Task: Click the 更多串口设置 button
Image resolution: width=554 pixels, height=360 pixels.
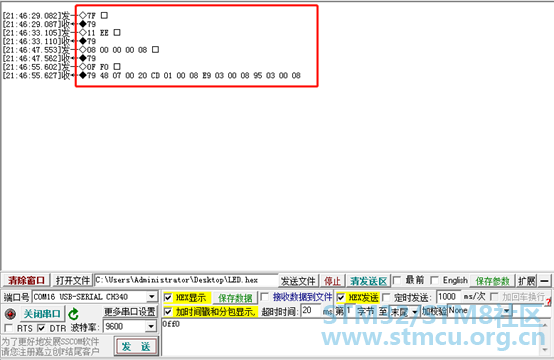Action: coord(130,312)
